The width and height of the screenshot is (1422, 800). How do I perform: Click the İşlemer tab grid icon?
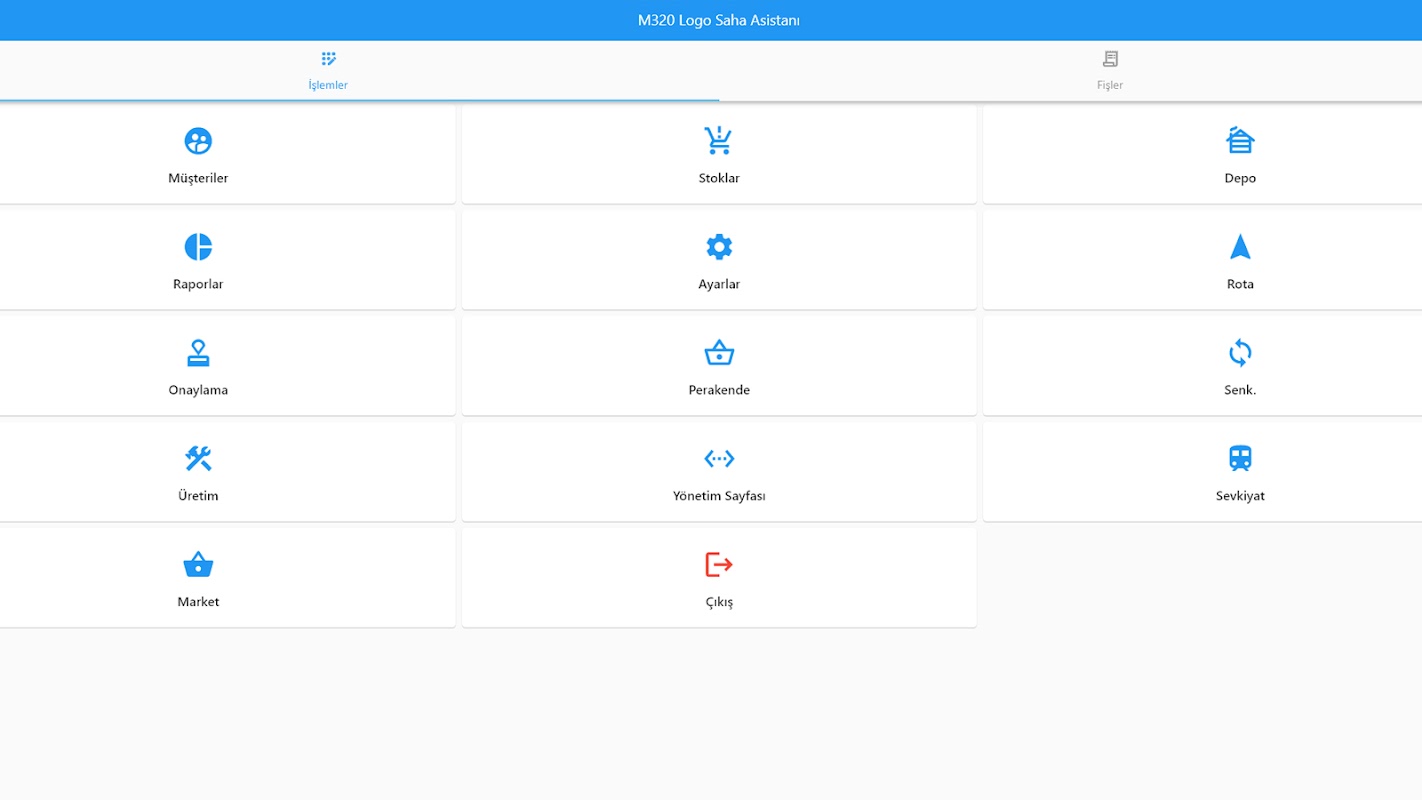tap(328, 59)
